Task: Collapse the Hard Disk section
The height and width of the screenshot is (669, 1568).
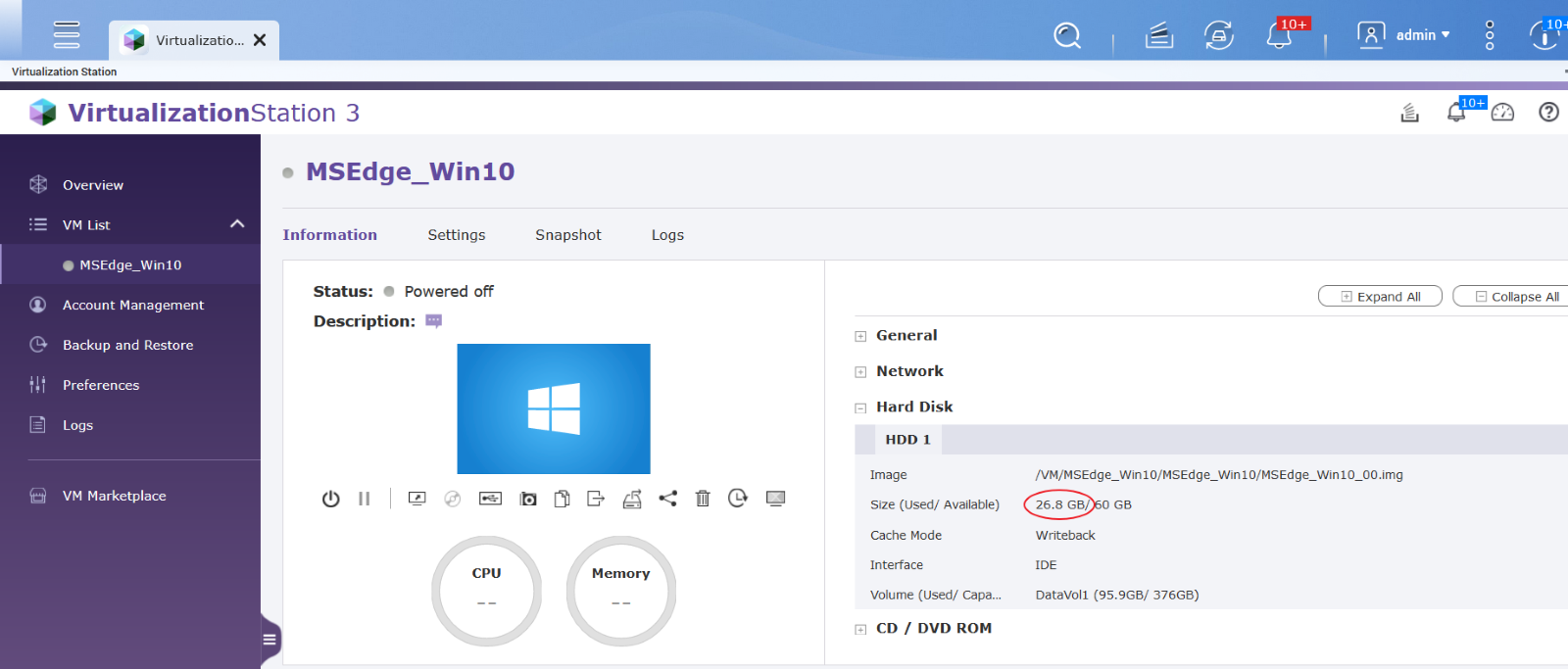Action: (x=860, y=407)
